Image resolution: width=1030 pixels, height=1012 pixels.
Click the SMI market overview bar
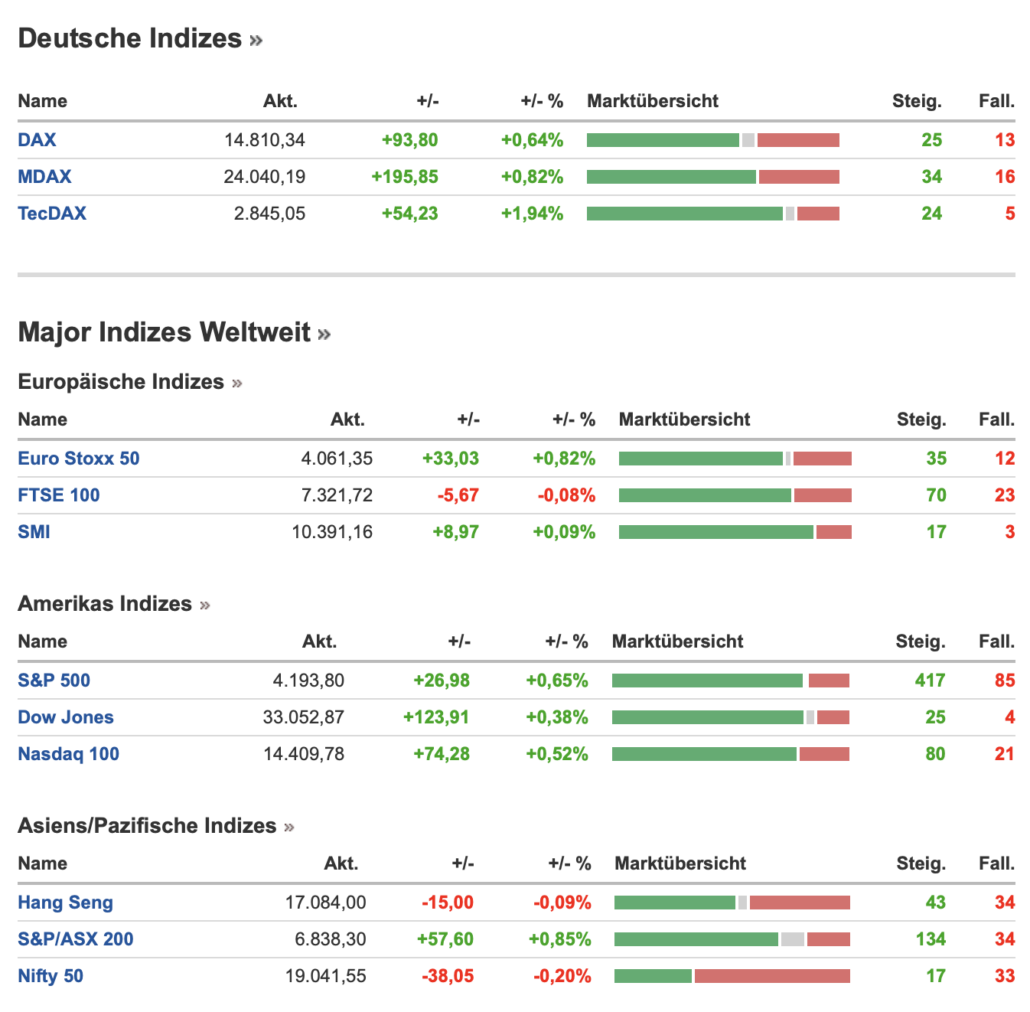pyautogui.click(x=735, y=532)
